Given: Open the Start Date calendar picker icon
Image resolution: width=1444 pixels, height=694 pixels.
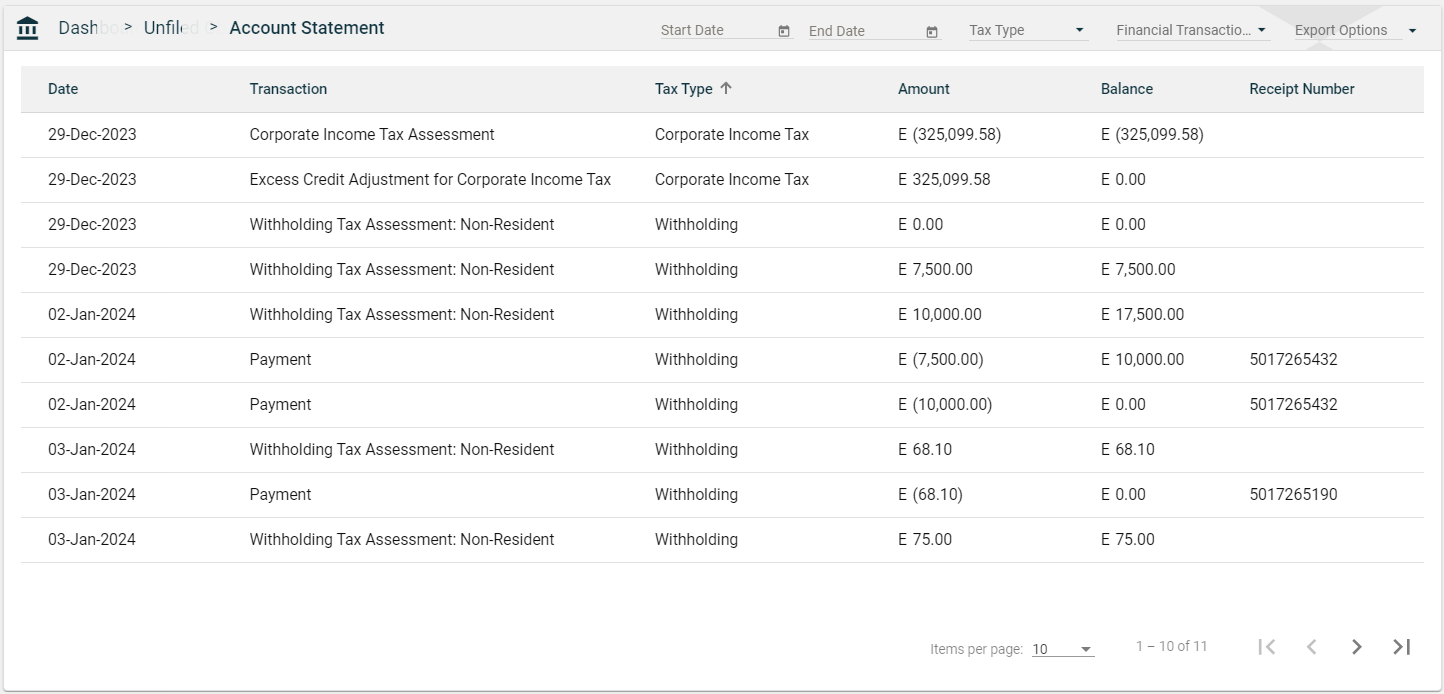Looking at the screenshot, I should [x=784, y=31].
